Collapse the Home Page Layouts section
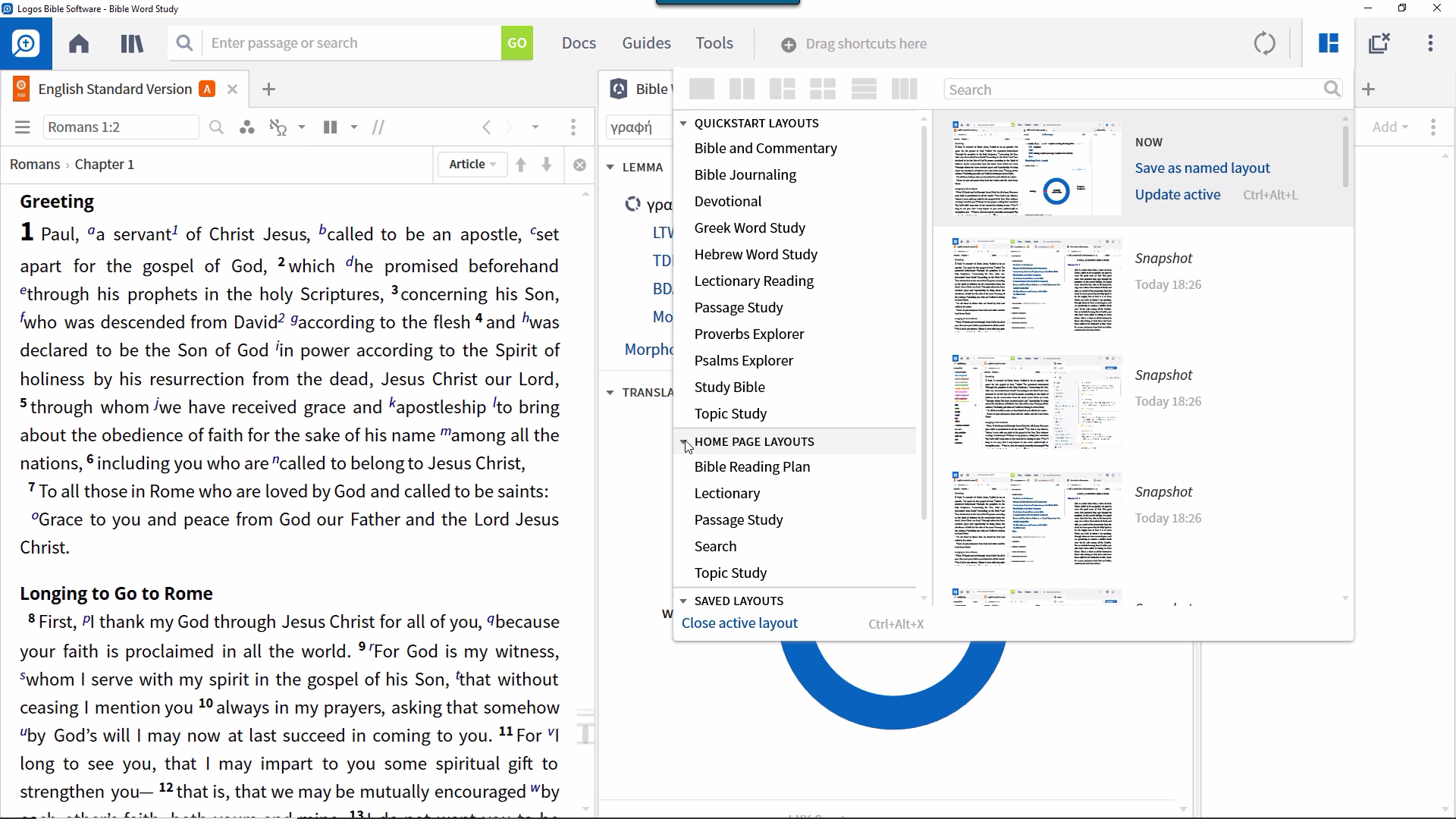This screenshot has height=819, width=1456. [683, 441]
